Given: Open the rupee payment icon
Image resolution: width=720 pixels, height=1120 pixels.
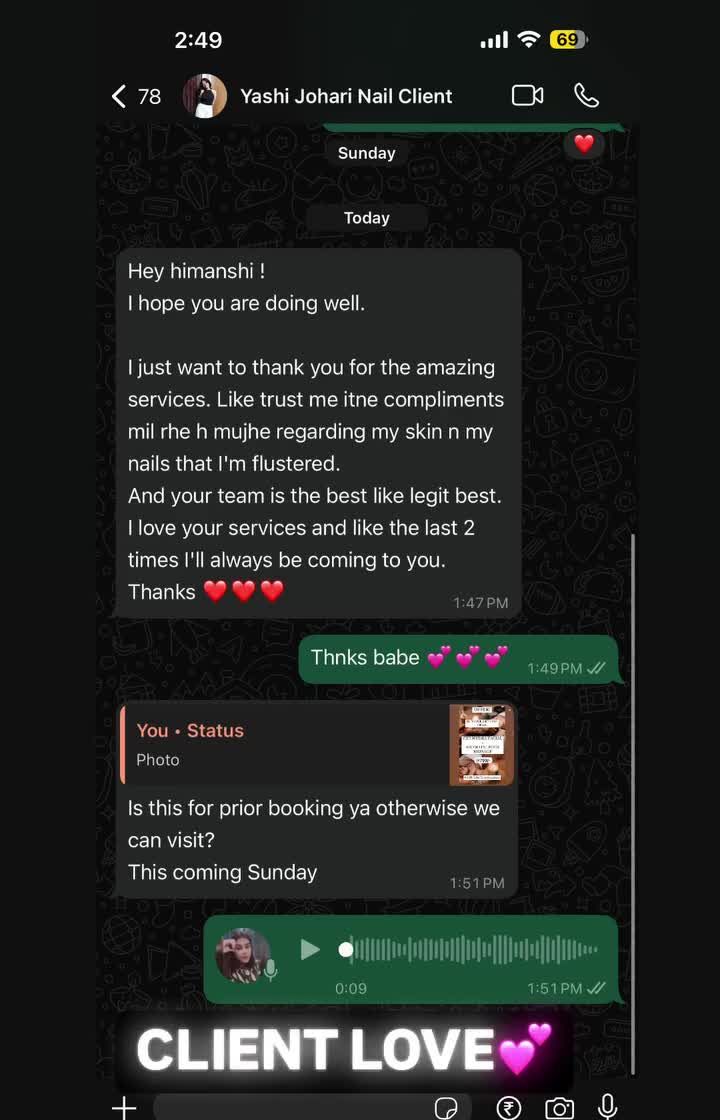Looking at the screenshot, I should (509, 1108).
